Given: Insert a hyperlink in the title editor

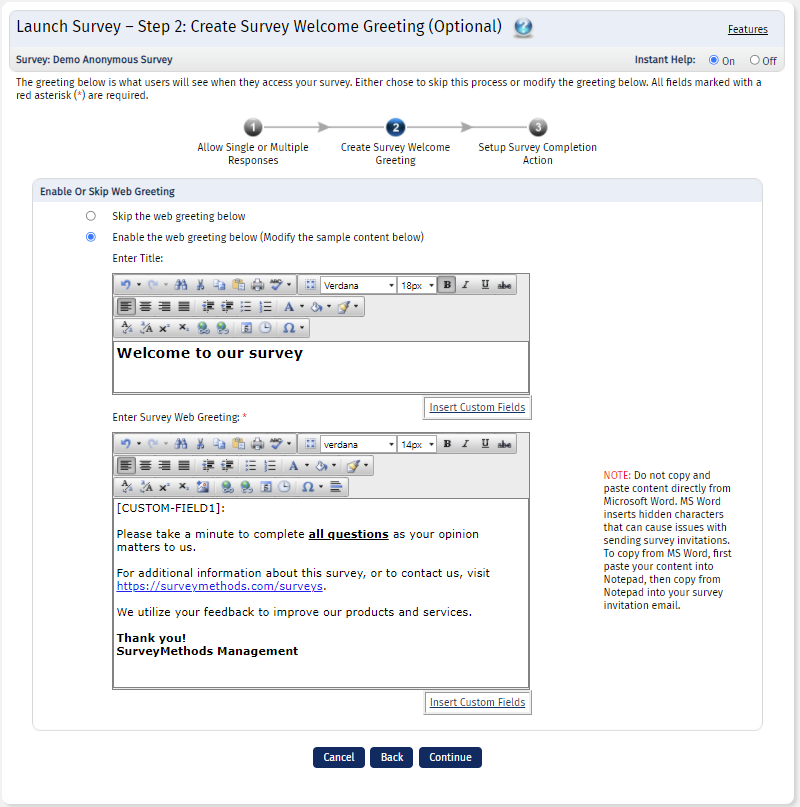Looking at the screenshot, I should [x=203, y=328].
